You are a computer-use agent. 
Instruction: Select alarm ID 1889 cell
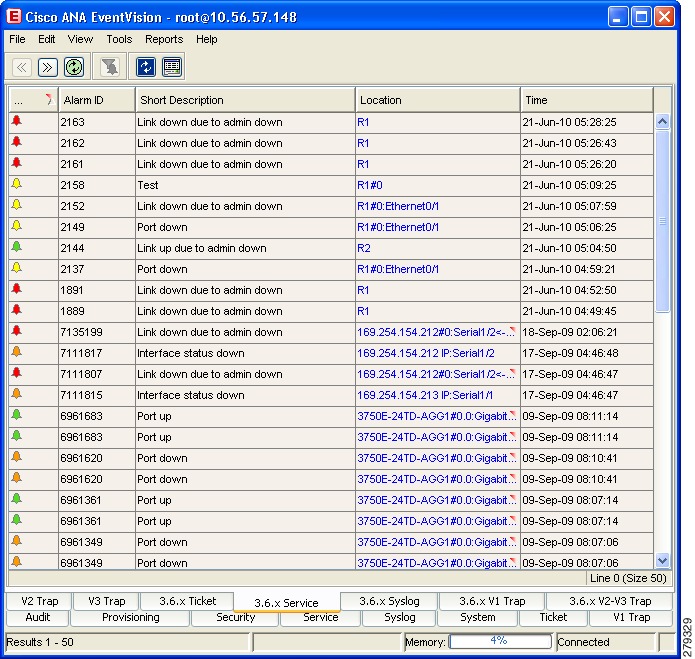[x=97, y=311]
